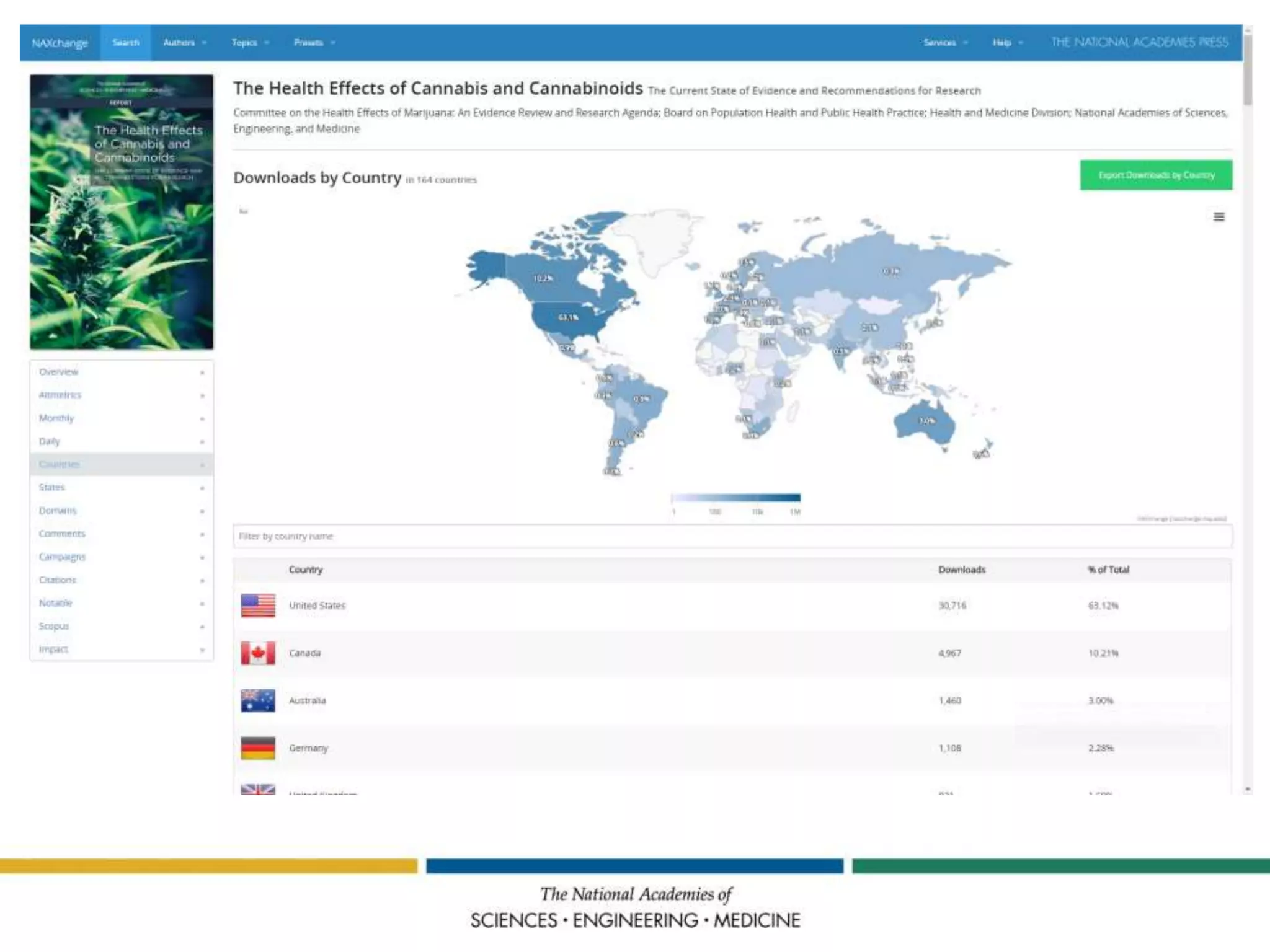Viewport: 1270px width, 952px height.
Task: Click the NAXchange logo
Action: coord(60,43)
